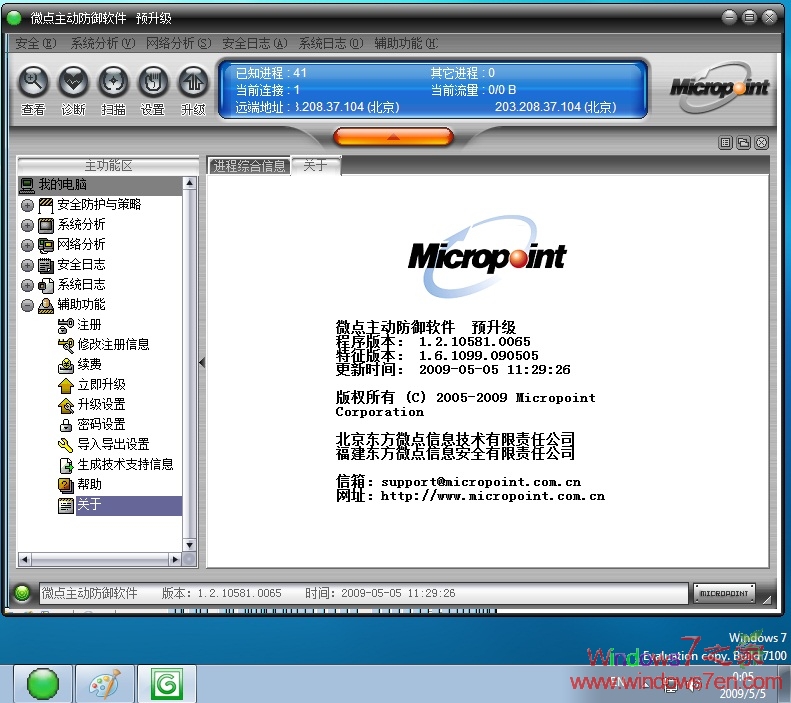The width and height of the screenshot is (791, 703).
Task: Click the tree horizontal scroll right arrow
Action: click(x=176, y=559)
